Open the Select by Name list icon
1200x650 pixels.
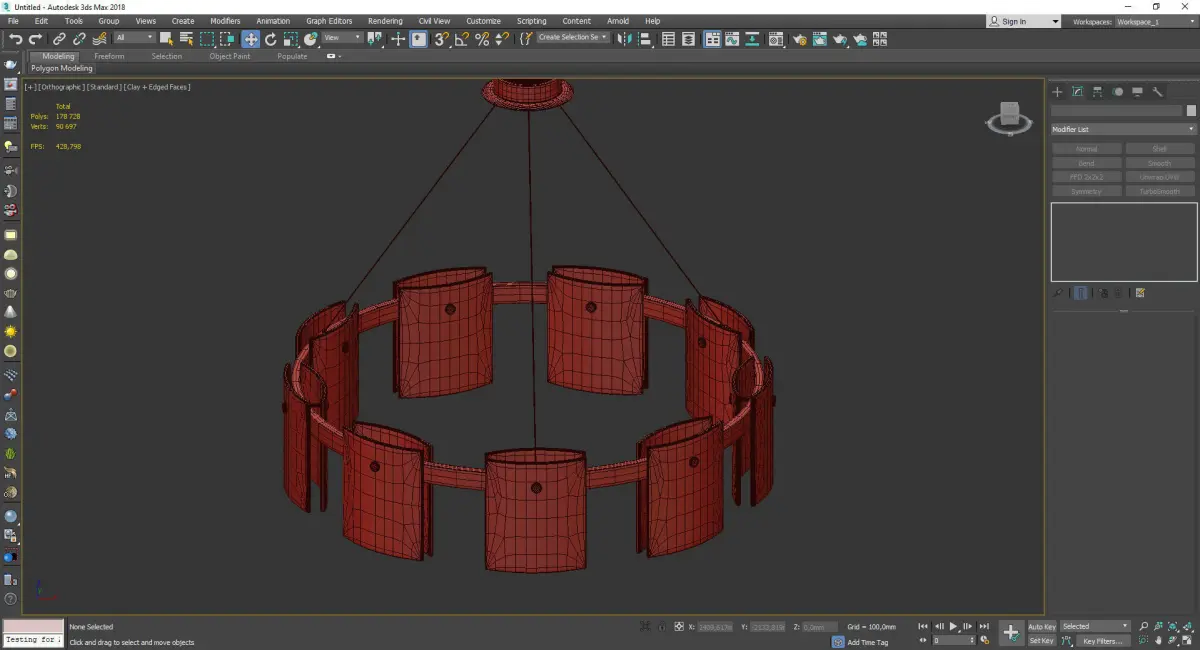pos(186,39)
